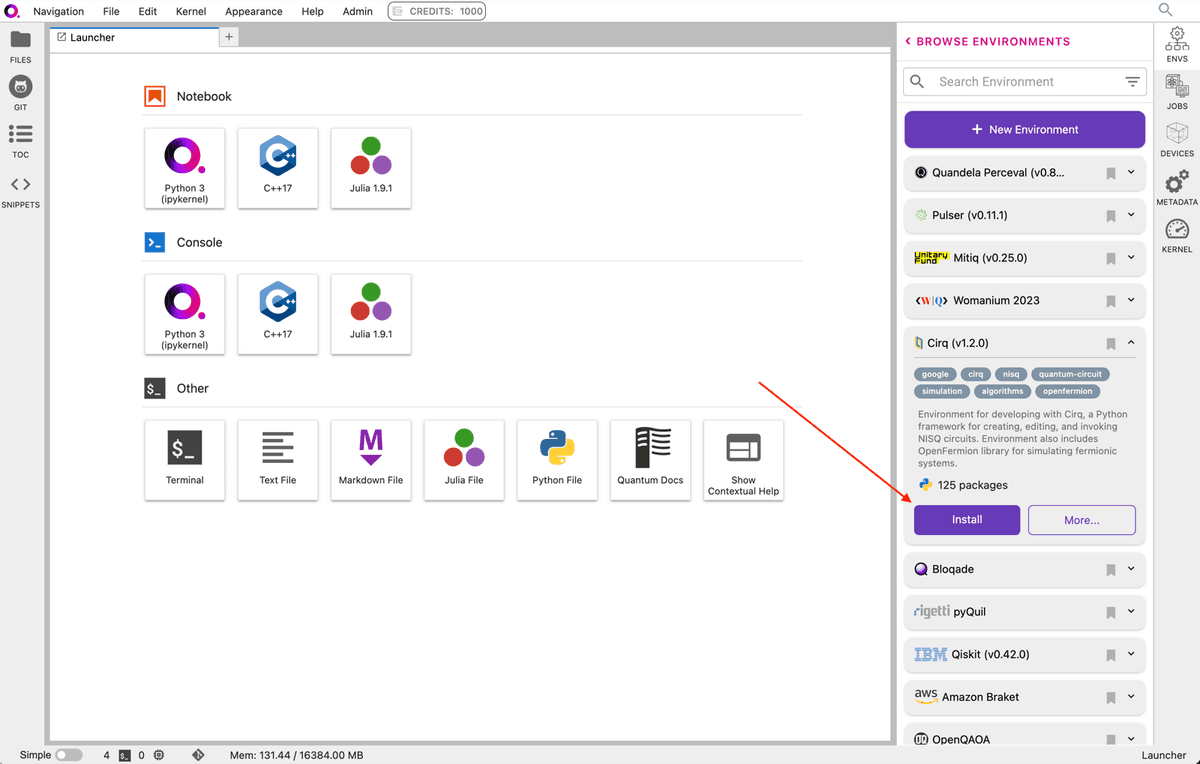Viewport: 1200px width, 764px height.
Task: Launch C++17 notebook
Action: [278, 168]
